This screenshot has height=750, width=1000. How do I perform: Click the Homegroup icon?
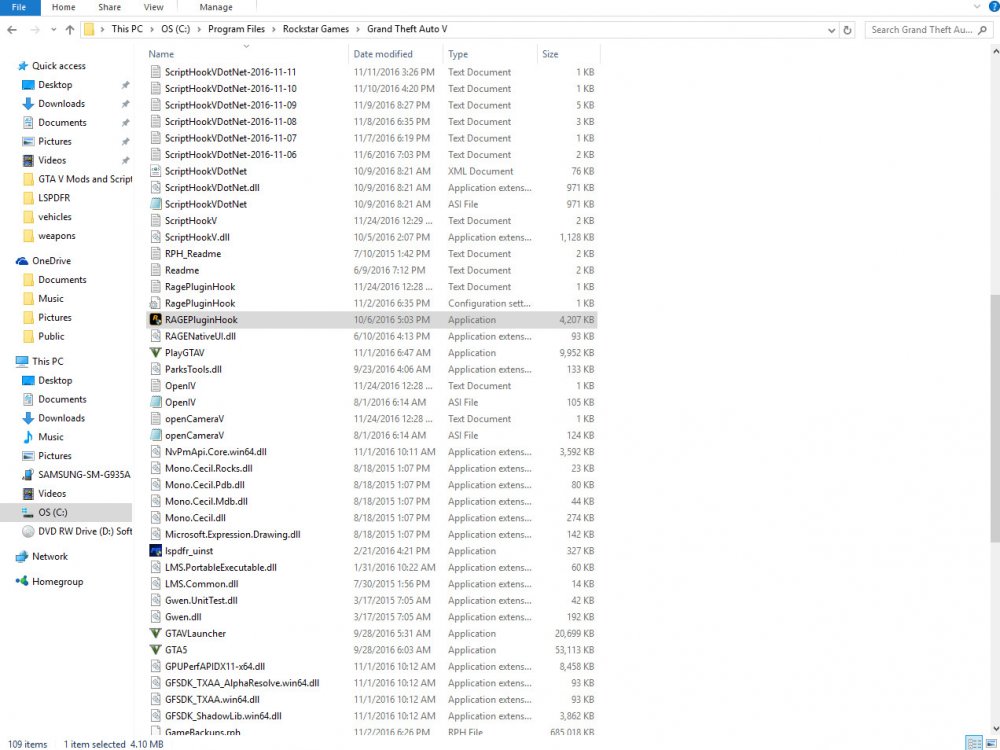point(22,582)
